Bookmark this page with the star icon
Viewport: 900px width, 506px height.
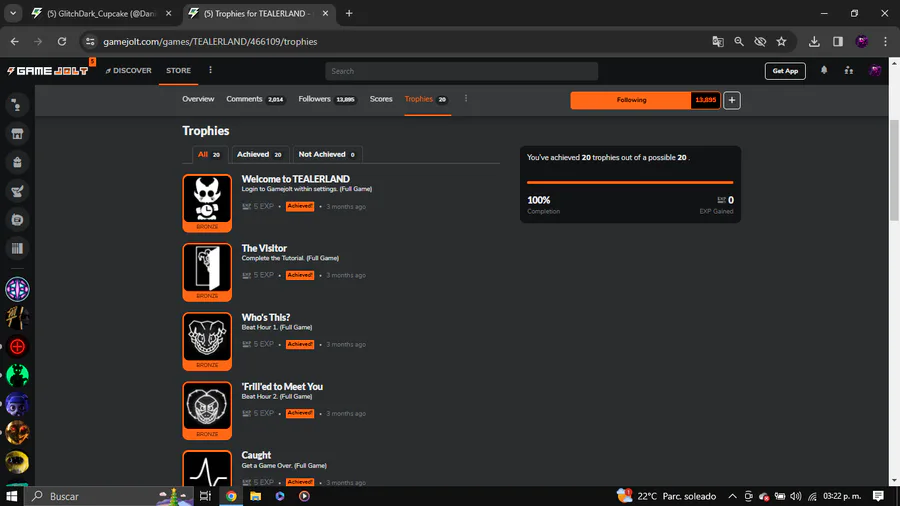click(781, 41)
